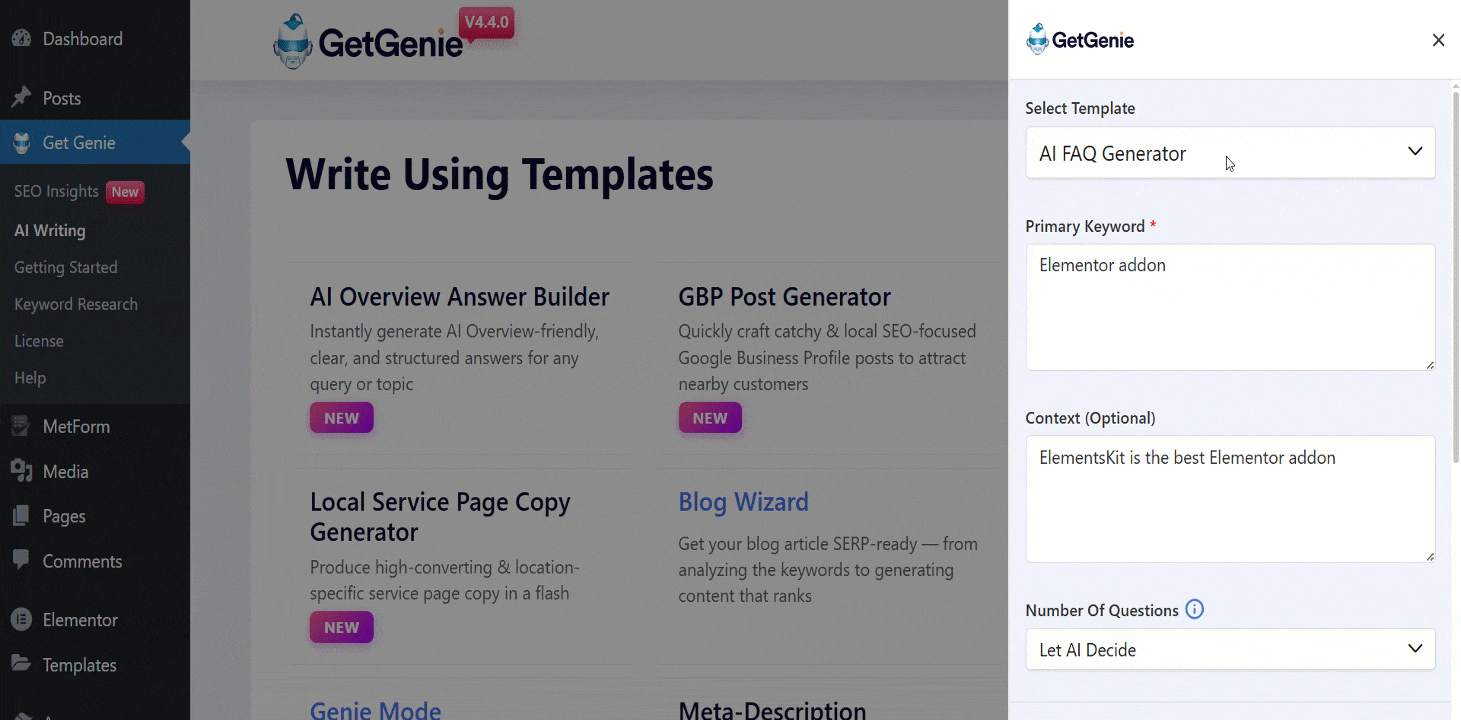The image size is (1461, 720).
Task: Select Keyword Research in the sidebar menu
Action: [x=76, y=303]
